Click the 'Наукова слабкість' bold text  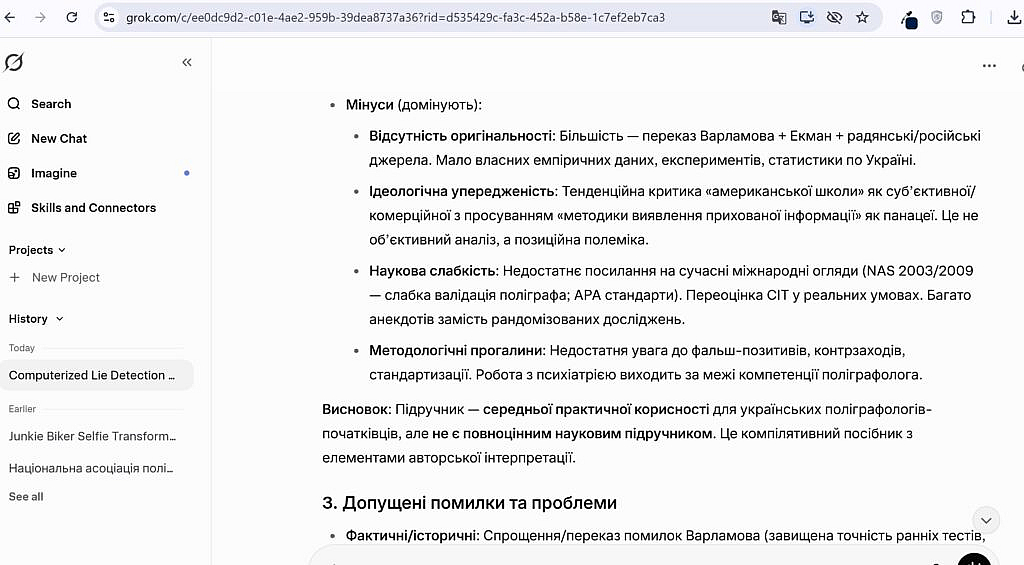[432, 271]
